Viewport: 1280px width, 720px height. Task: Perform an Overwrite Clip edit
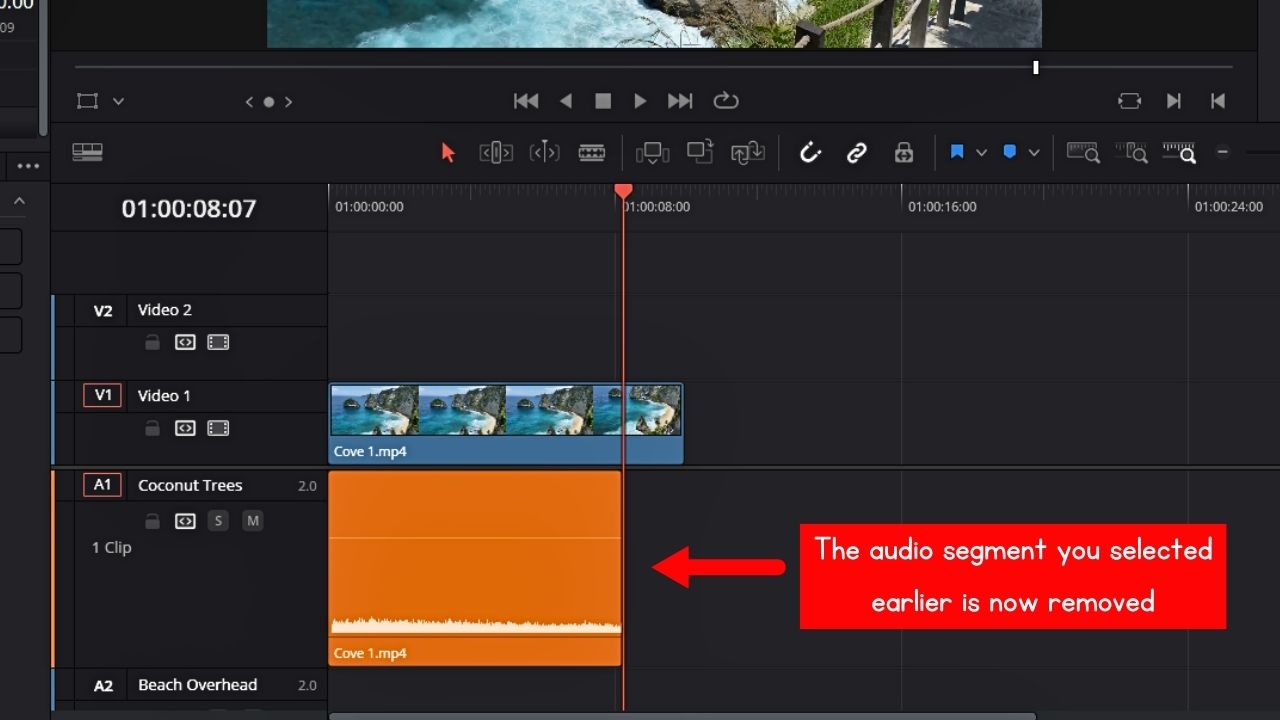(x=700, y=152)
